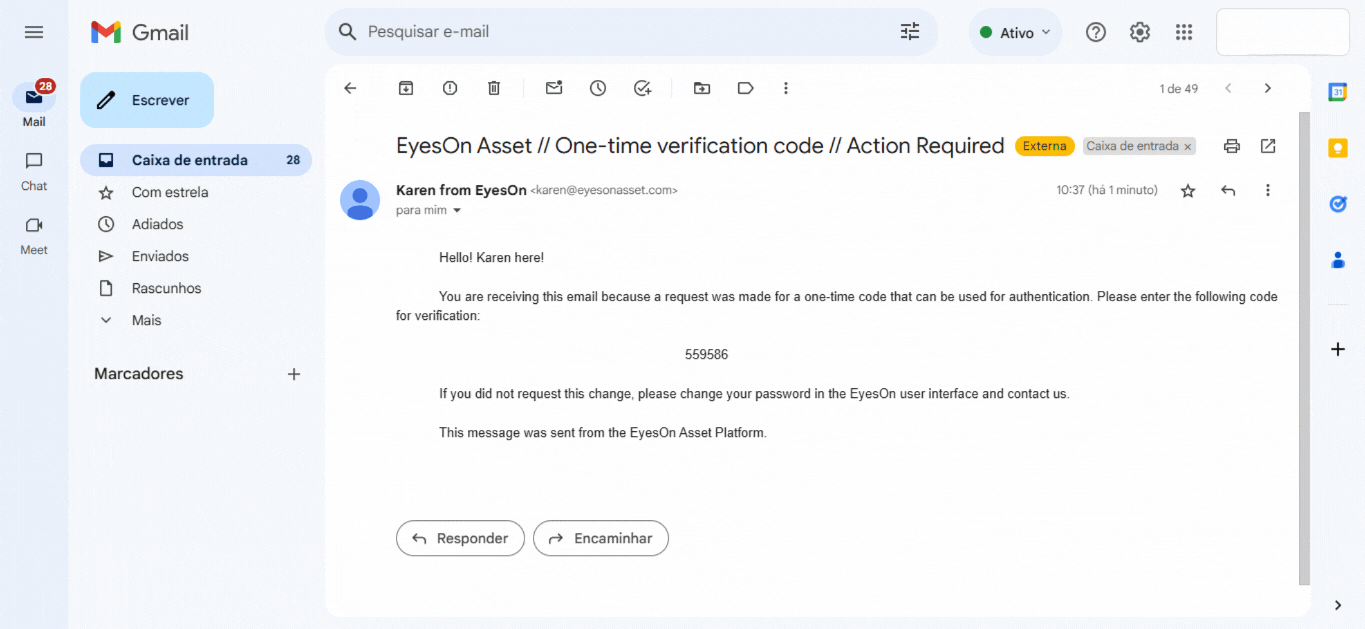
Task: Go to the next email
Action: [1268, 88]
